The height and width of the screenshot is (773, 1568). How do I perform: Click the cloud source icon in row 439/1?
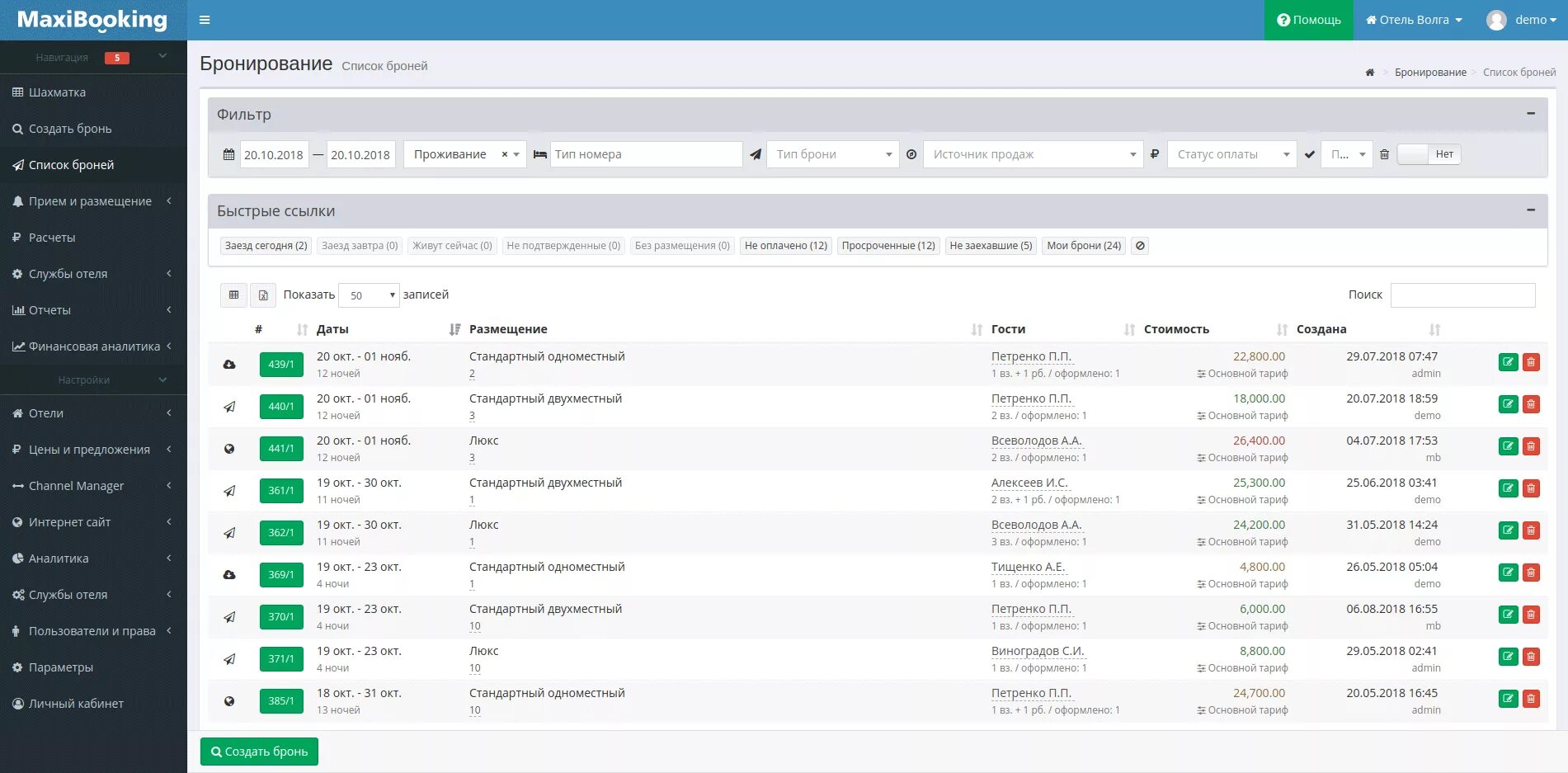(x=229, y=365)
